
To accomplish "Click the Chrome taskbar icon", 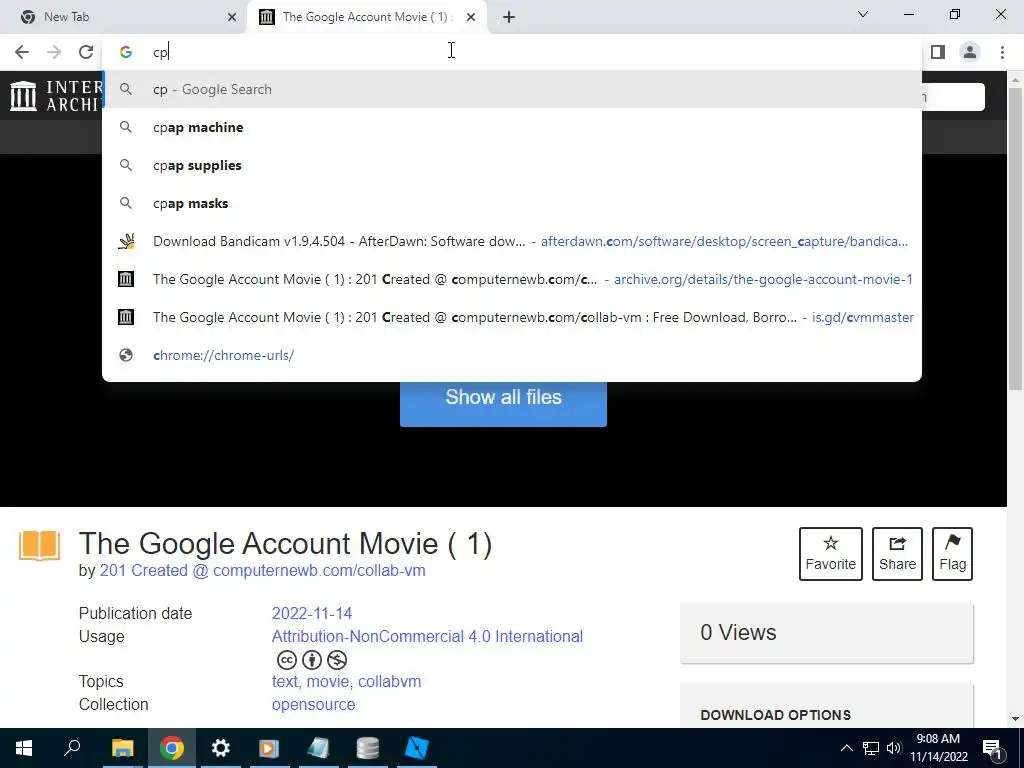I will pos(171,748).
